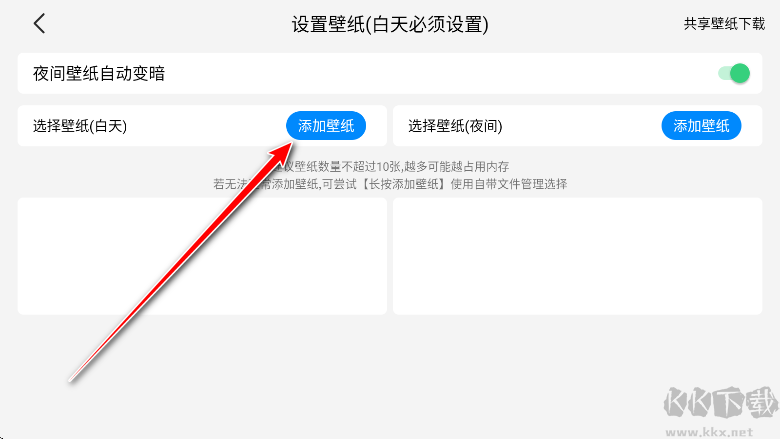Image resolution: width=780 pixels, height=439 pixels.
Task: Click 添加壁纸 for daytime wallpaper
Action: 326,126
